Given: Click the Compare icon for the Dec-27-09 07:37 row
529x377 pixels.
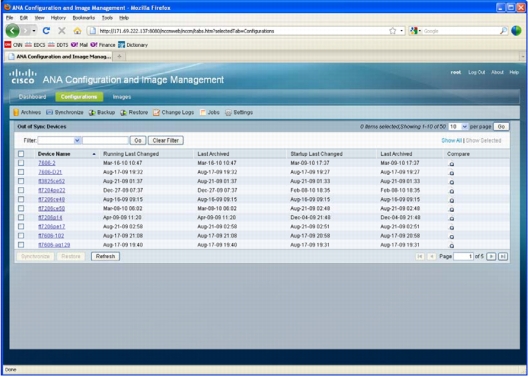Looking at the screenshot, I should pyautogui.click(x=451, y=191).
